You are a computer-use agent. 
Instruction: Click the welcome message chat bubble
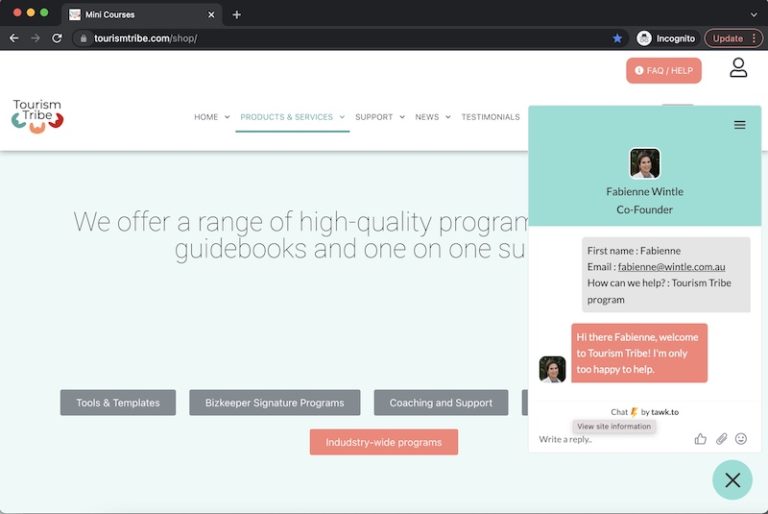[x=639, y=353]
